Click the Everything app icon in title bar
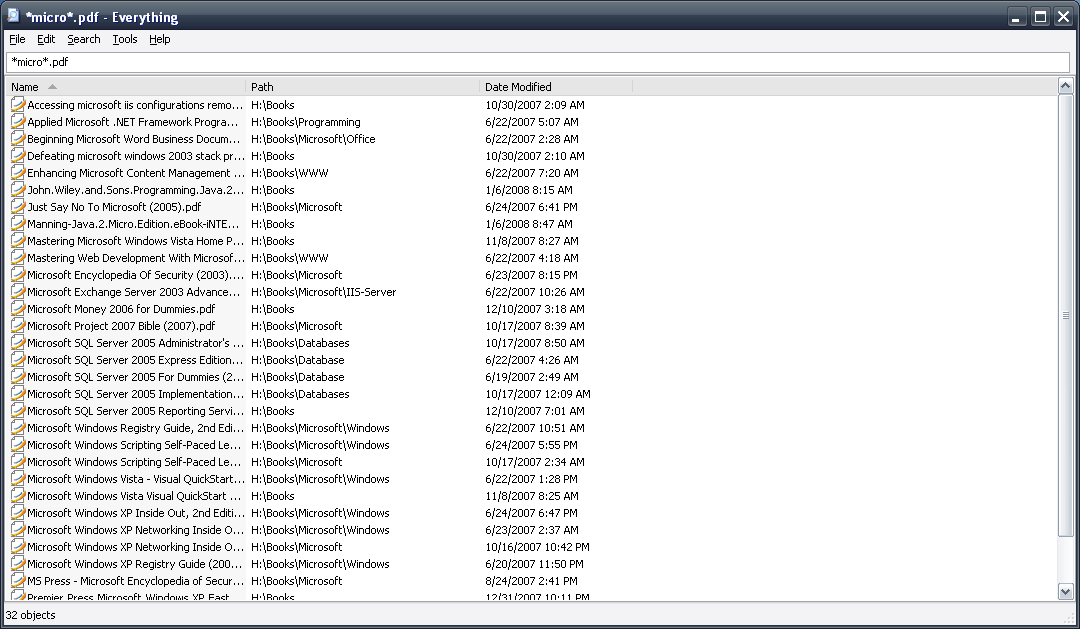 (x=13, y=16)
